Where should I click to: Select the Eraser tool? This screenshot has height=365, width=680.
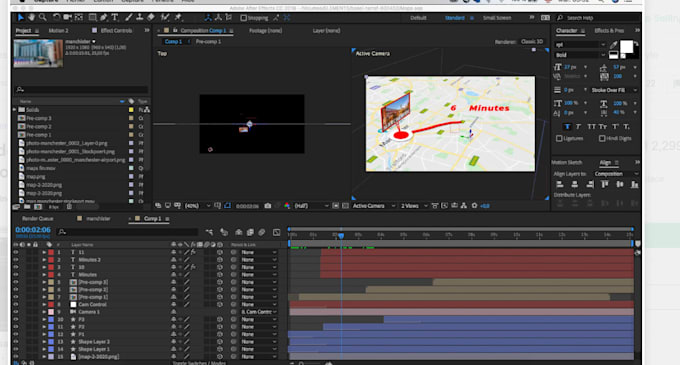click(x=151, y=17)
